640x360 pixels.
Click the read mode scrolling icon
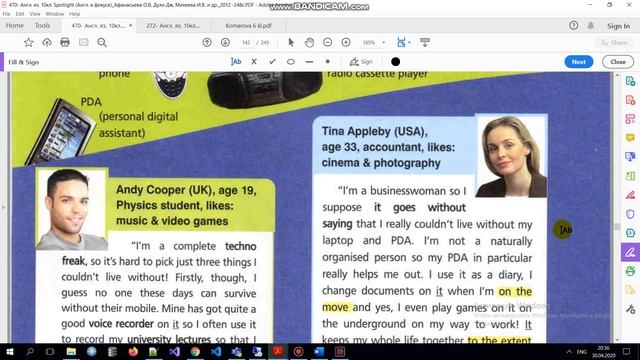click(425, 42)
